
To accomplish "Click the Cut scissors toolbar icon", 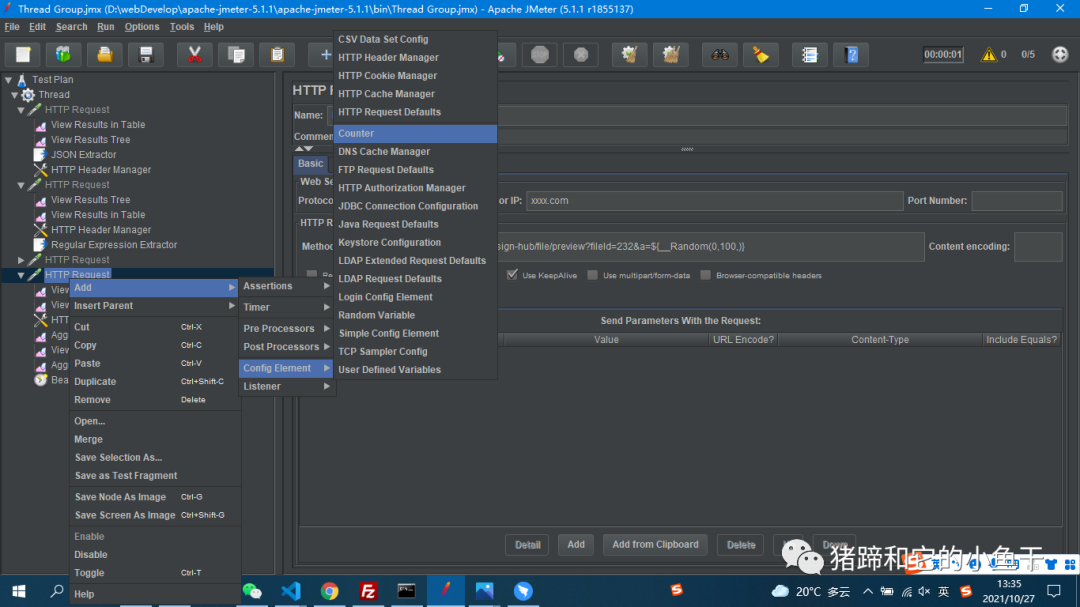I will coord(194,54).
